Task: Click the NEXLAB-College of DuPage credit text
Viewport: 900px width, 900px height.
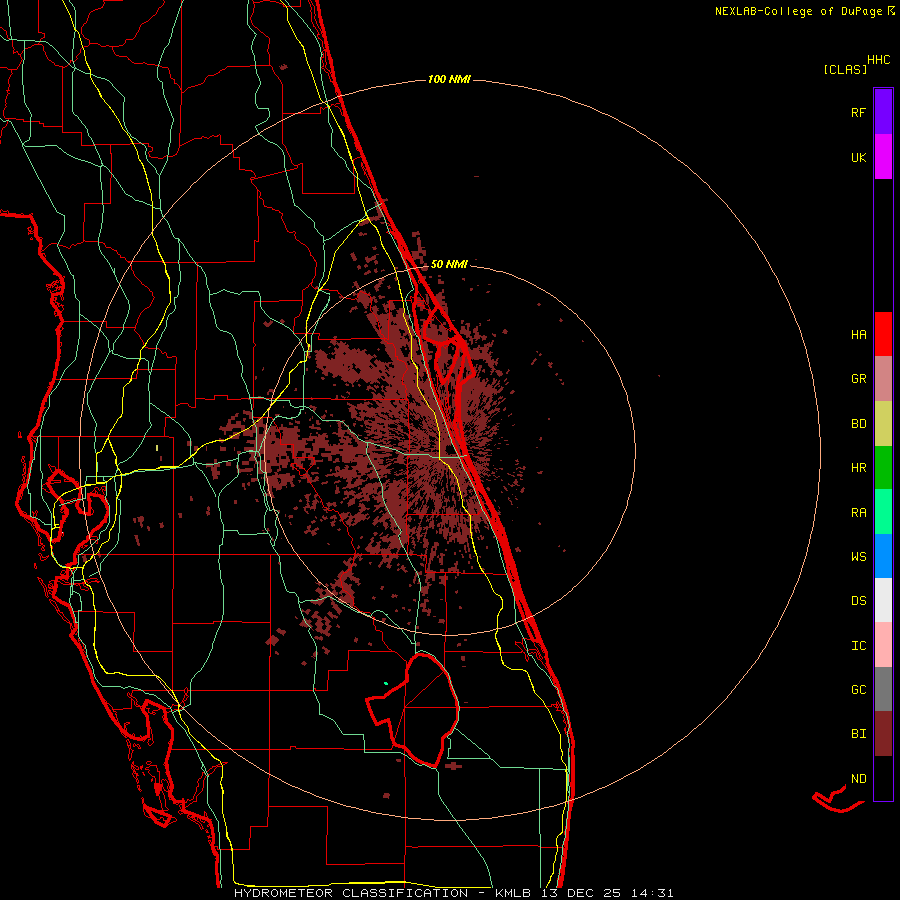Action: tap(798, 11)
